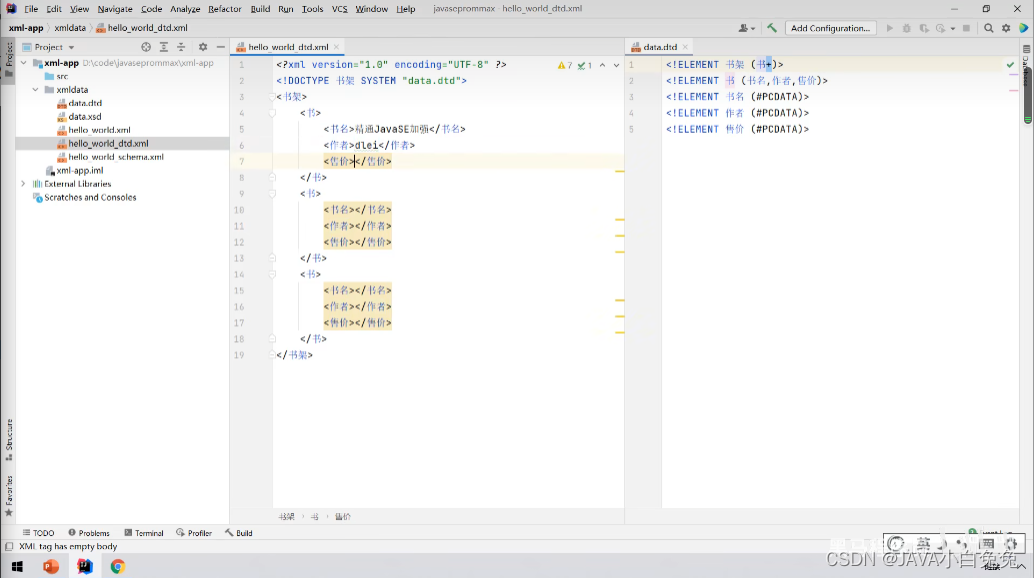The height and width of the screenshot is (578, 1034).
Task: Fold the second 书 element at line 9
Action: pos(272,194)
